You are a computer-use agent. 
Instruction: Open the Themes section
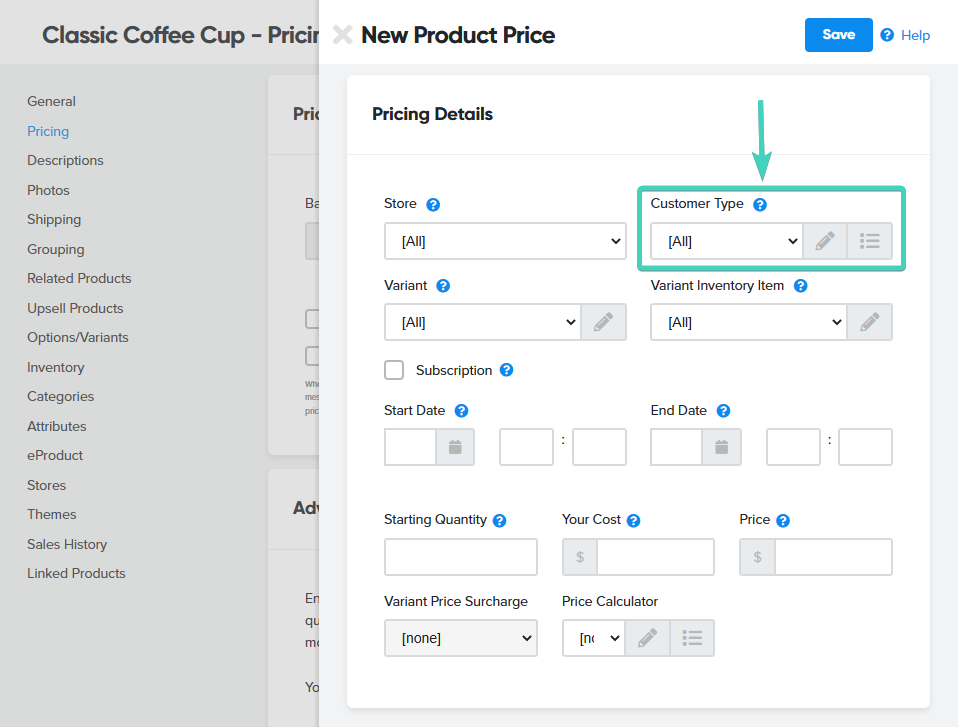(52, 514)
